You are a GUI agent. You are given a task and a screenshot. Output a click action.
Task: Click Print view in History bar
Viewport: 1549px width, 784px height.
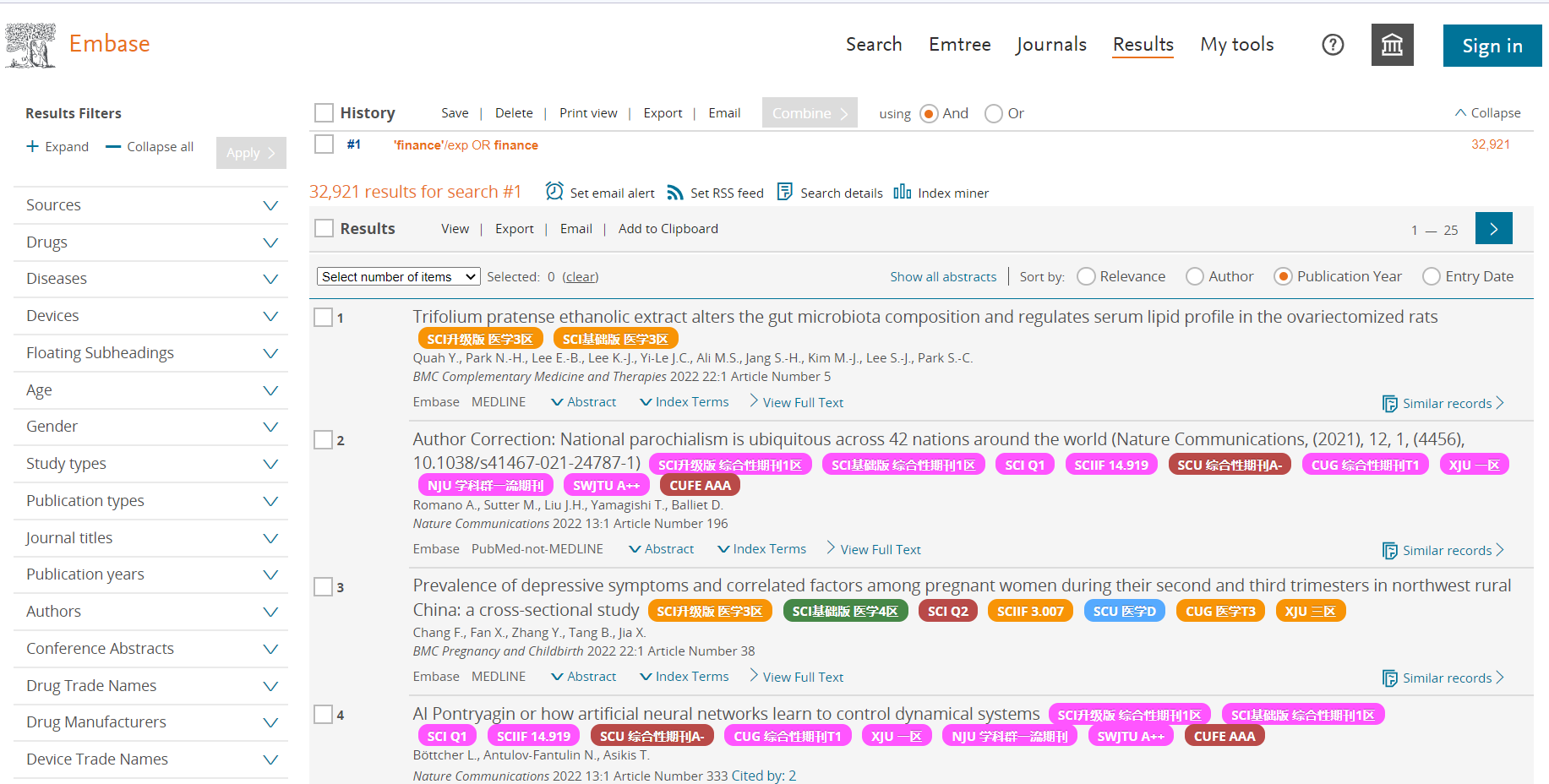pyautogui.click(x=588, y=113)
